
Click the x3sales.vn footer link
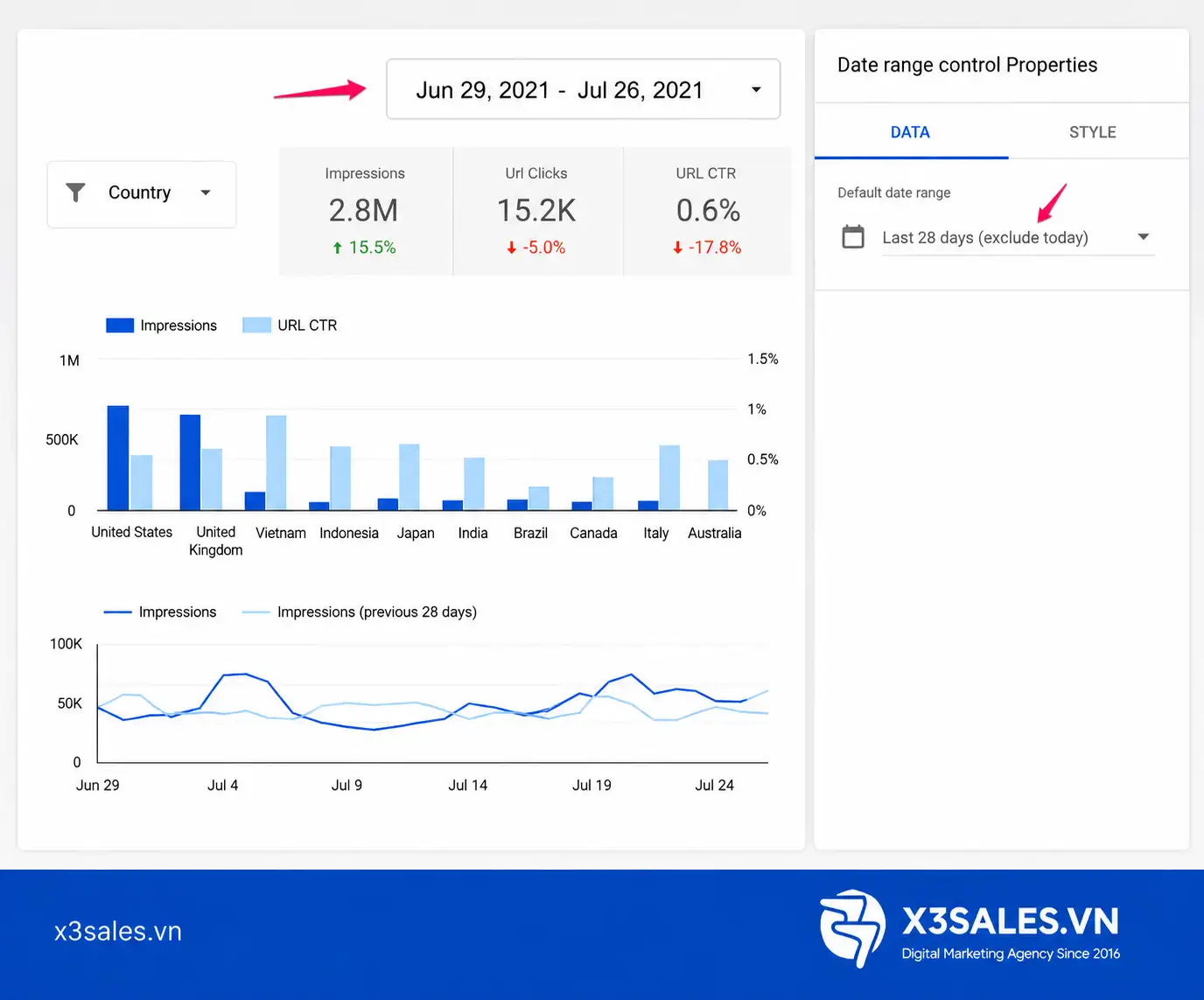tap(118, 931)
